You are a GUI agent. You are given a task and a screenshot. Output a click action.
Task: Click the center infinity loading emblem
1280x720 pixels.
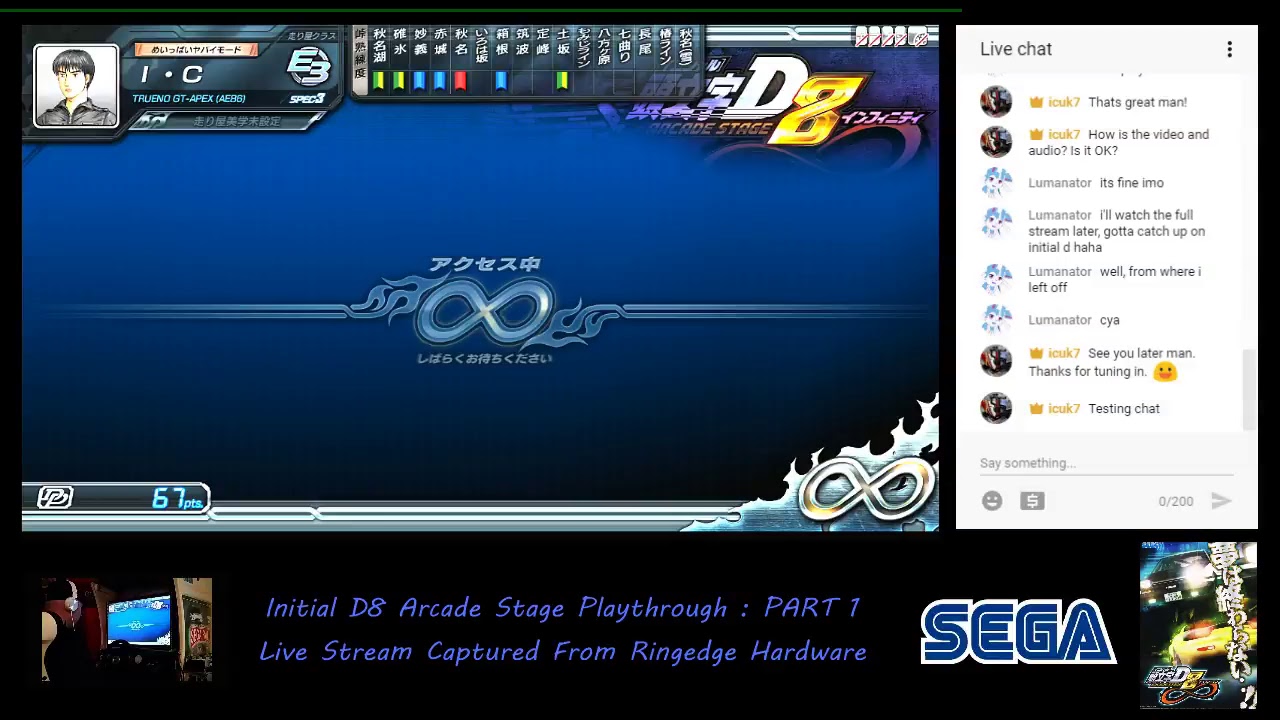[485, 311]
